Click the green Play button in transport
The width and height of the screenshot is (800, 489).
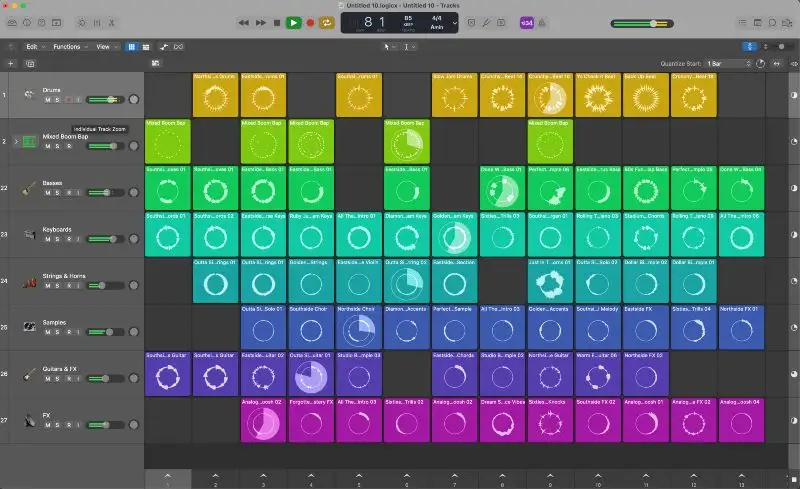coord(293,22)
